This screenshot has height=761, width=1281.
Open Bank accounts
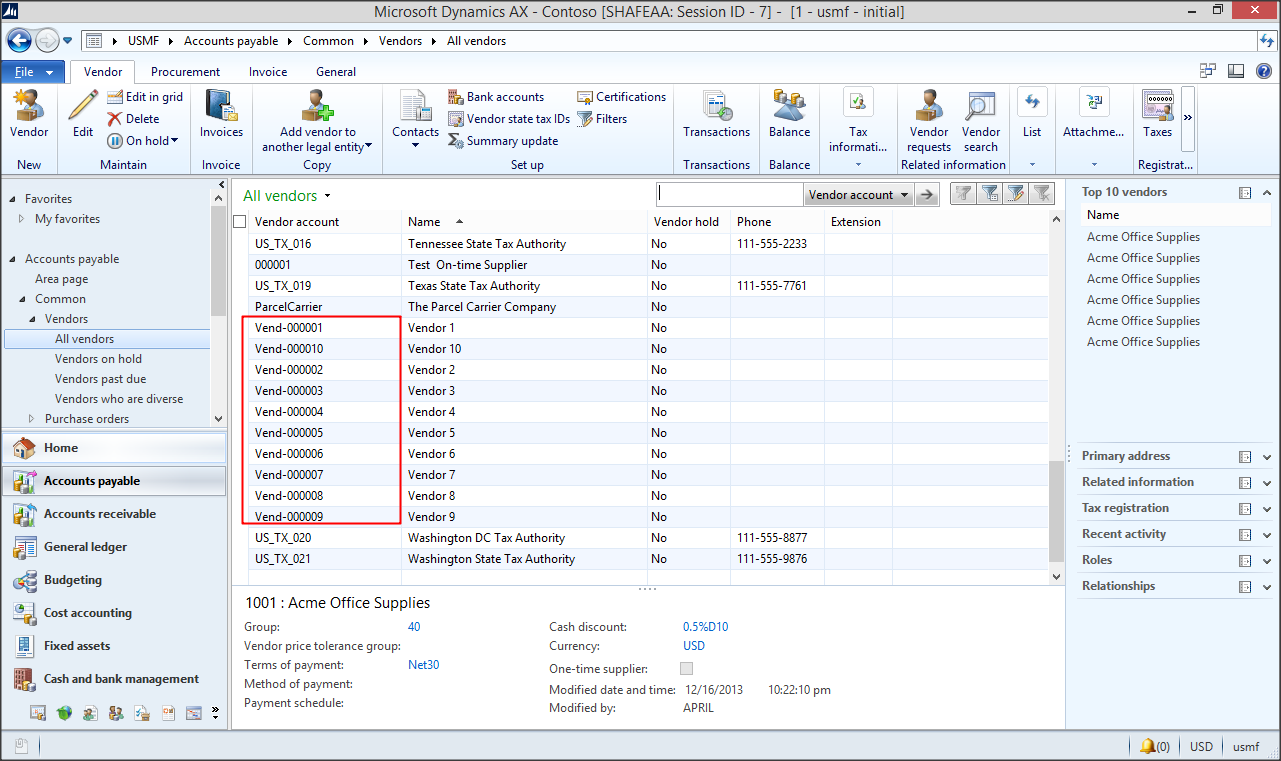coord(496,97)
